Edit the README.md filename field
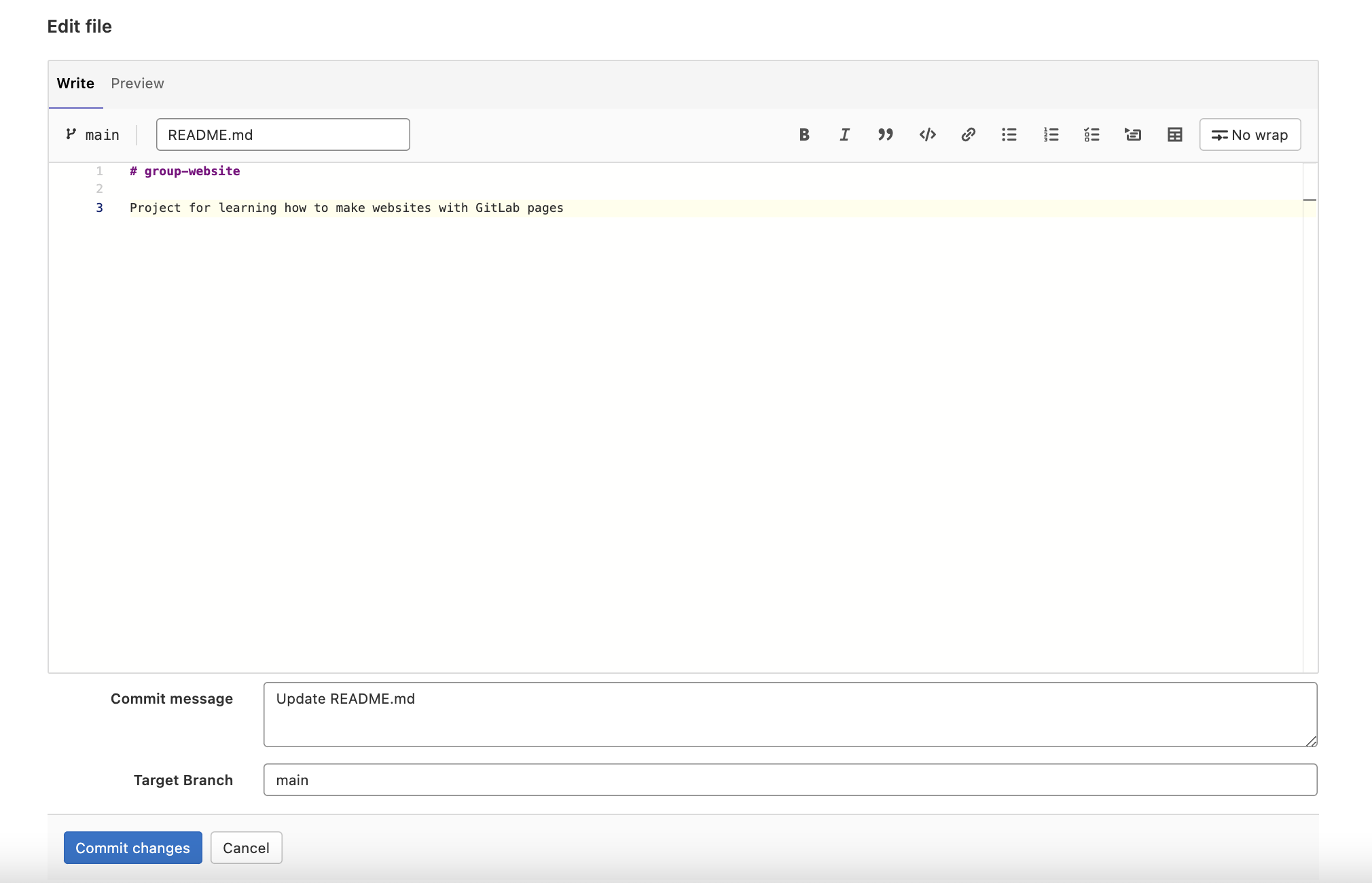Screen dimensions: 1372x883 (x=283, y=134)
